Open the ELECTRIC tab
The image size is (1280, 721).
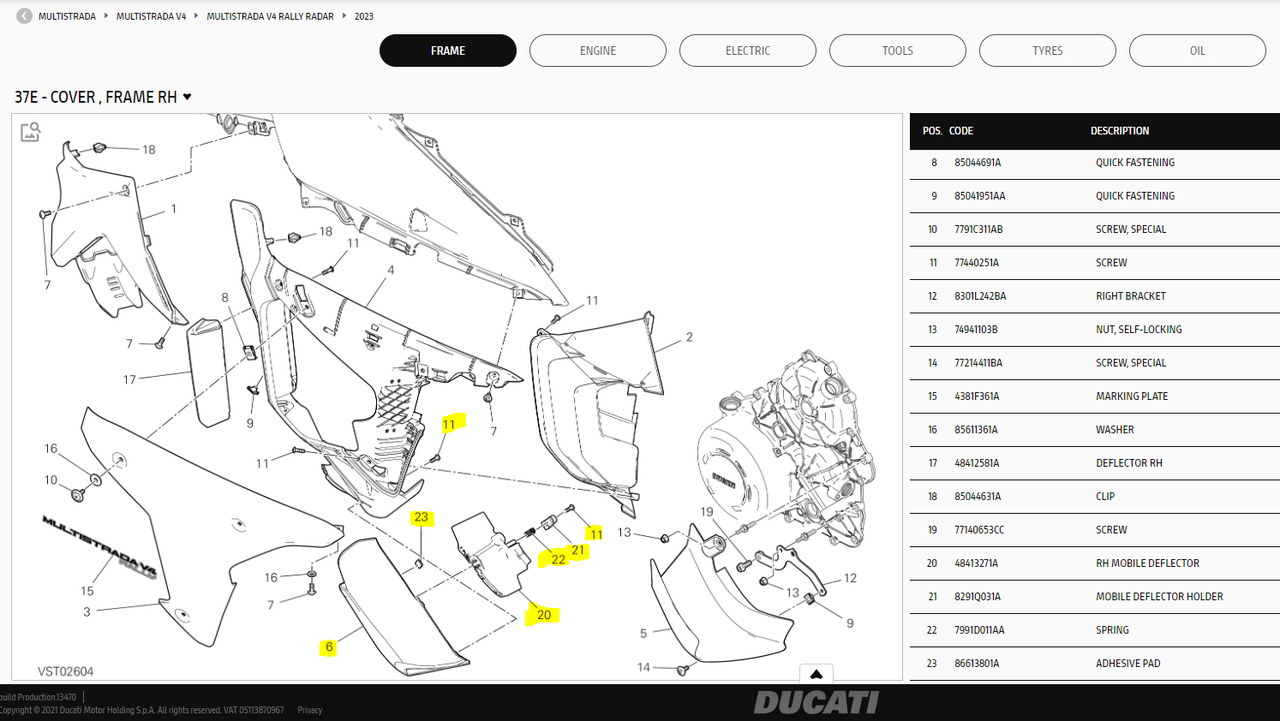(x=748, y=51)
